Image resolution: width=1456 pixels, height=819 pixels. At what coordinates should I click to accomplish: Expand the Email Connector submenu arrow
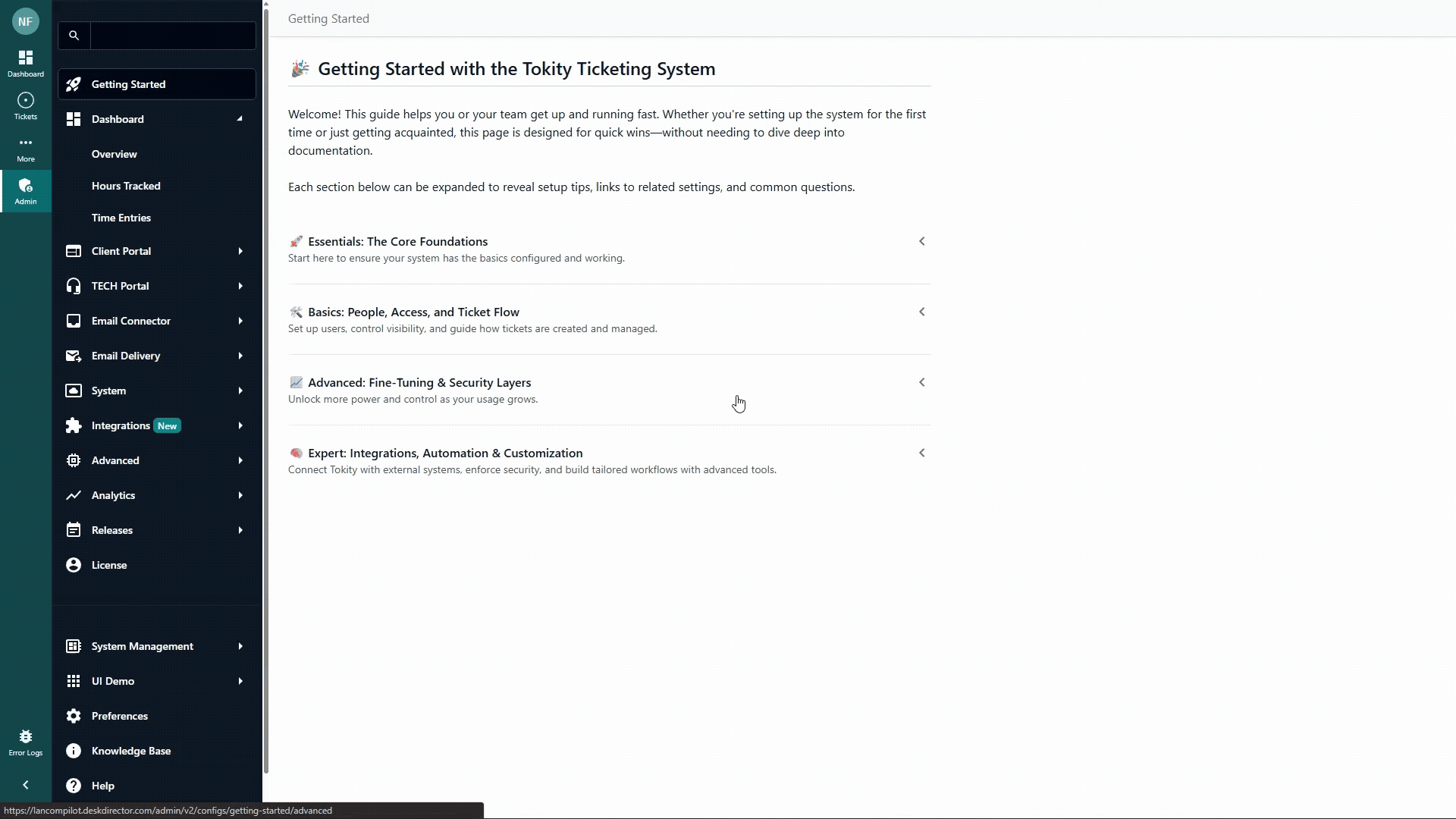[240, 321]
